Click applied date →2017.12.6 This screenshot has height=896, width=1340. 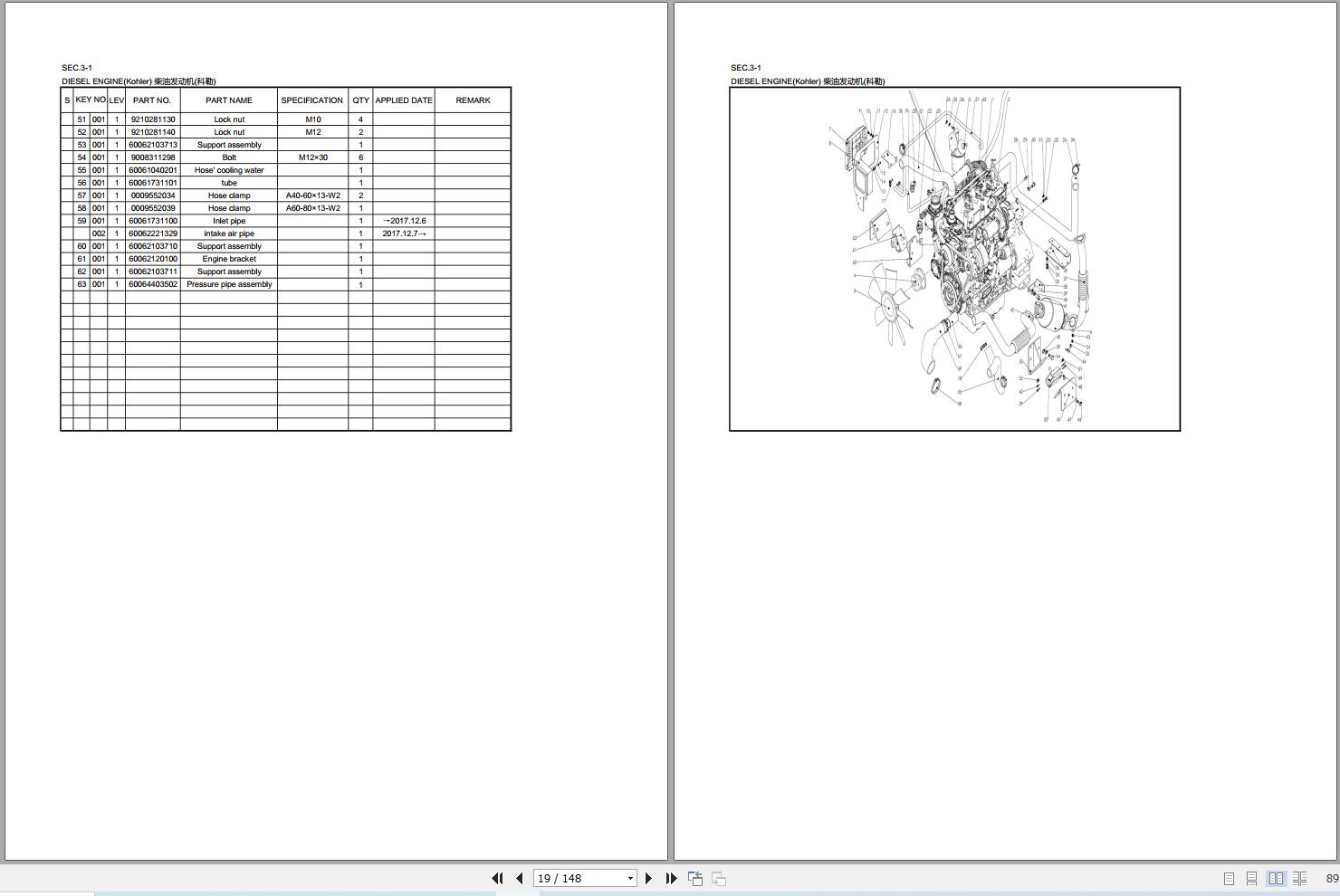point(404,221)
